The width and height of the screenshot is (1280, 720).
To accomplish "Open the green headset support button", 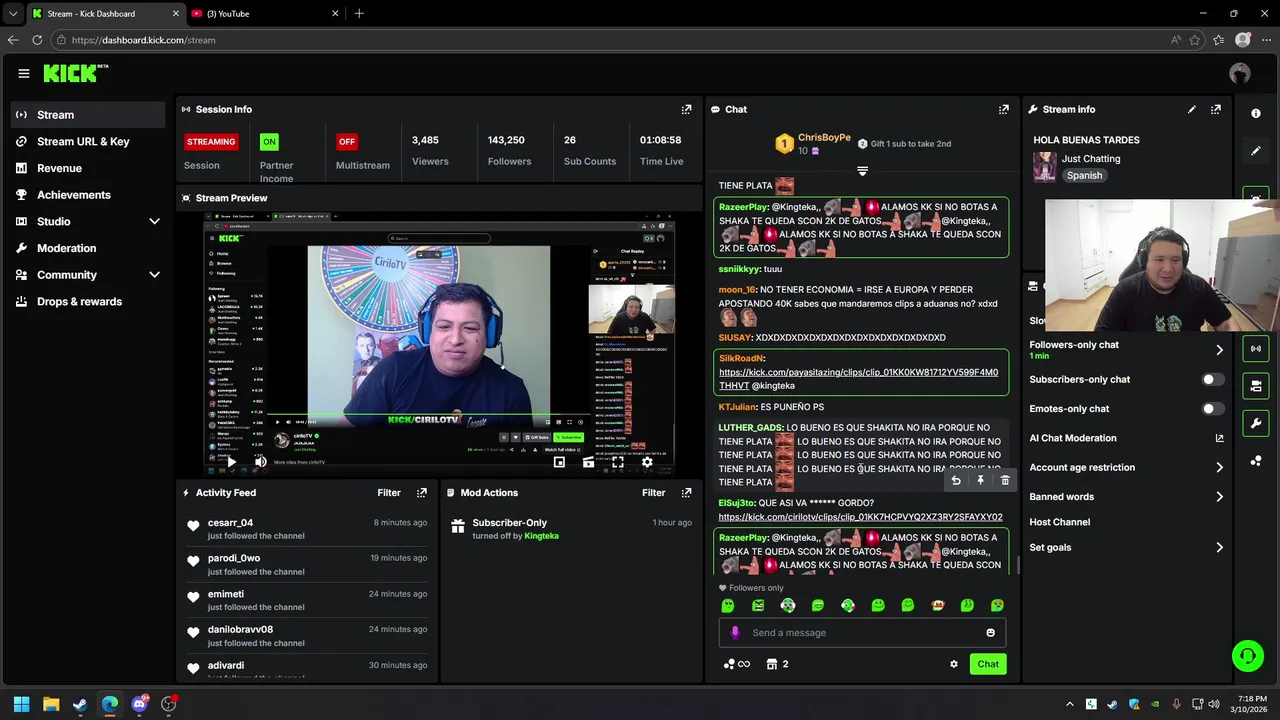I will point(1247,656).
